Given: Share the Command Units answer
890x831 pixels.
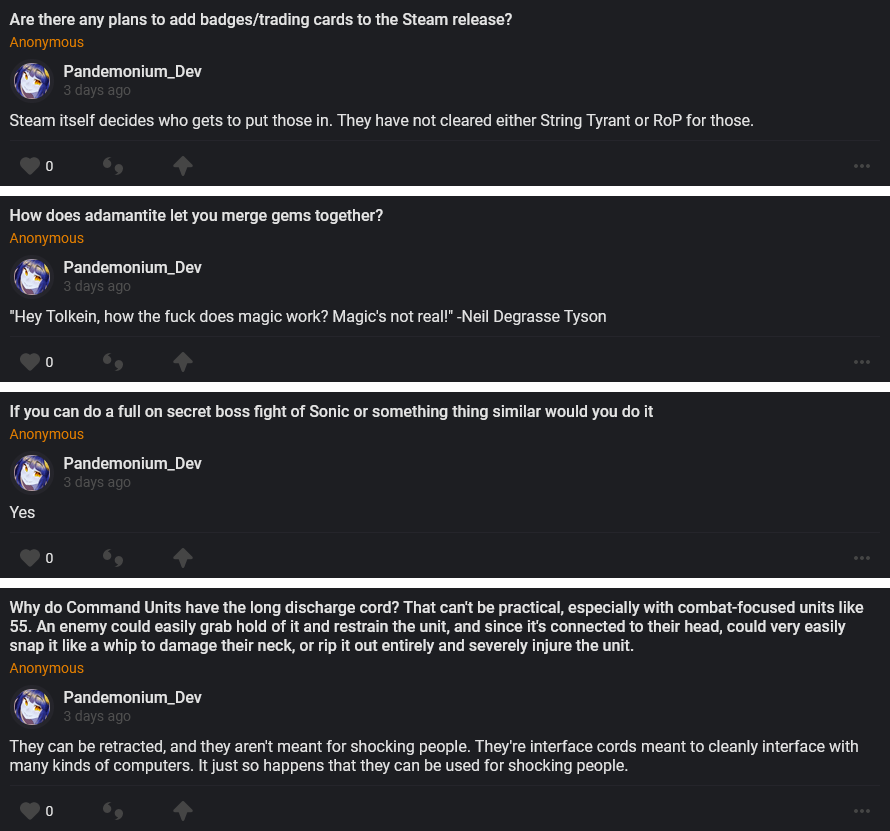Looking at the screenshot, I should click(x=182, y=811).
